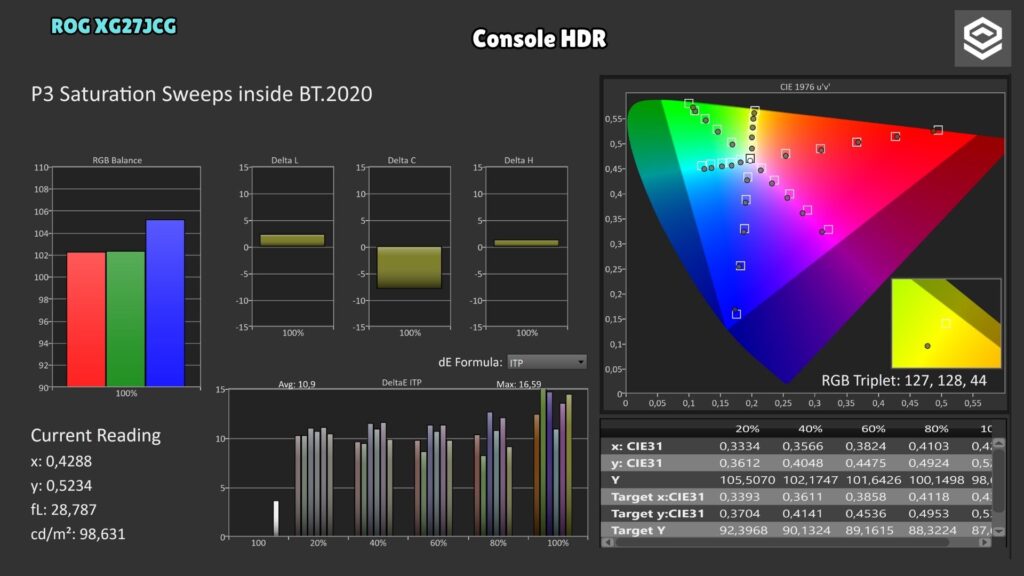This screenshot has height=576, width=1024.
Task: Click the 'cd/m²: 98,631' reading
Action: 78,534
